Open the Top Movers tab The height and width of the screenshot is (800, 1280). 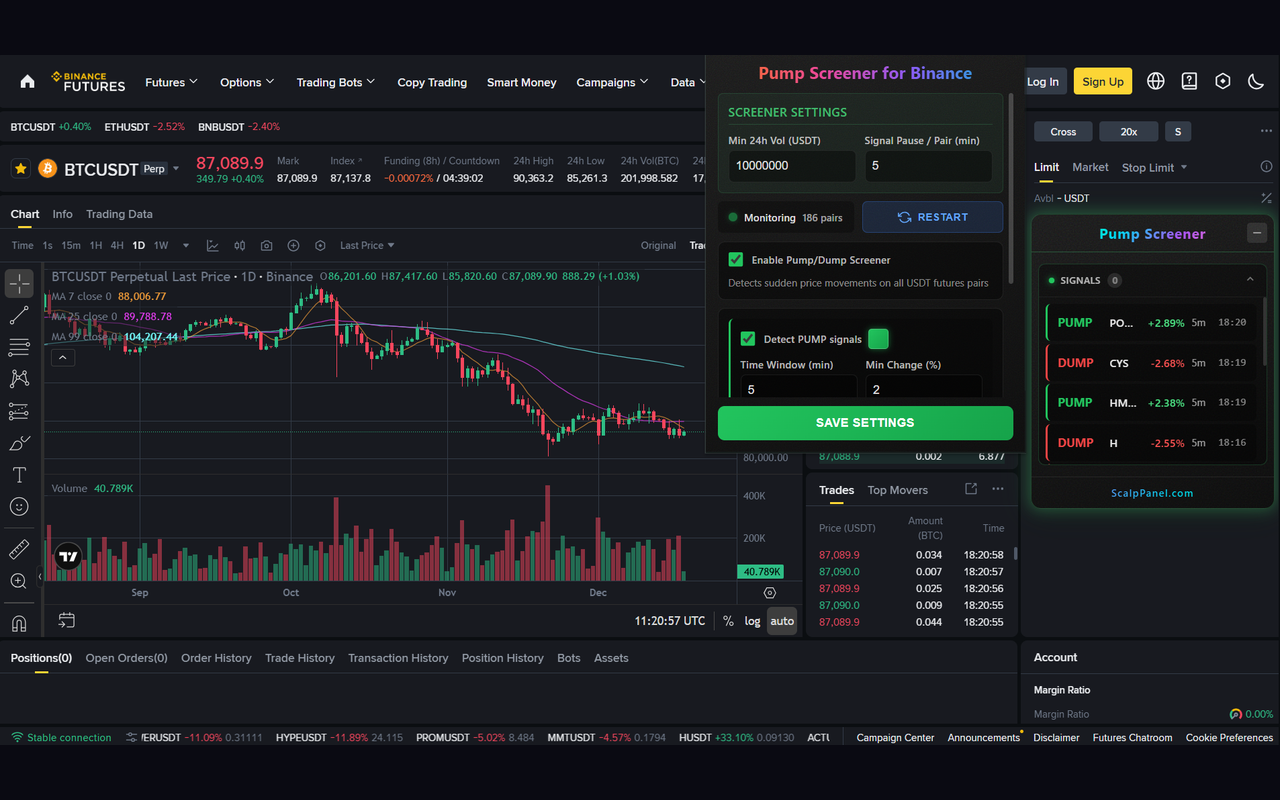tap(898, 490)
